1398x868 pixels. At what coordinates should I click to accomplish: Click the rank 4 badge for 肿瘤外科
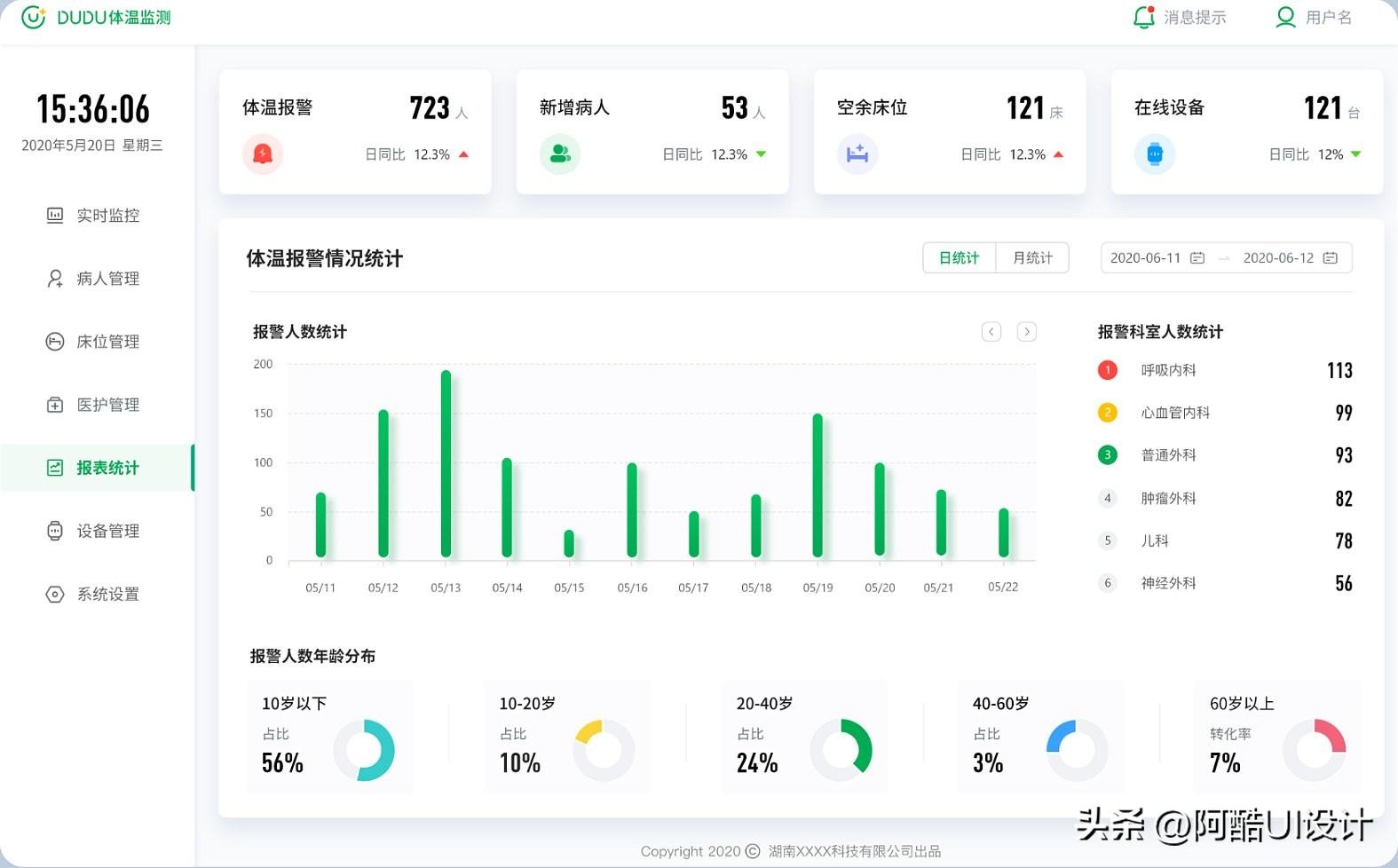coord(1107,498)
